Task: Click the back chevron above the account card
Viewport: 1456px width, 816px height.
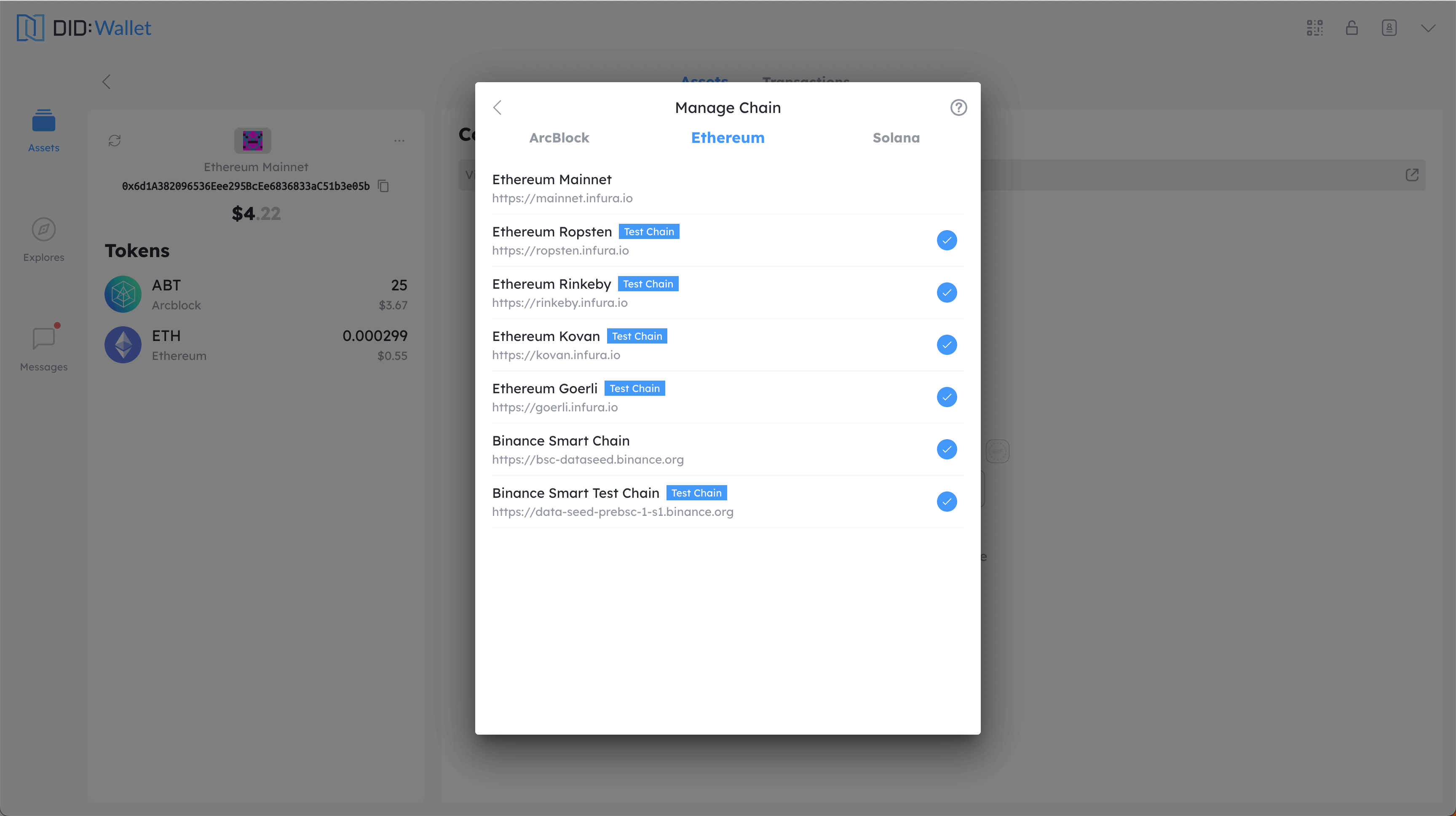Action: pos(106,81)
